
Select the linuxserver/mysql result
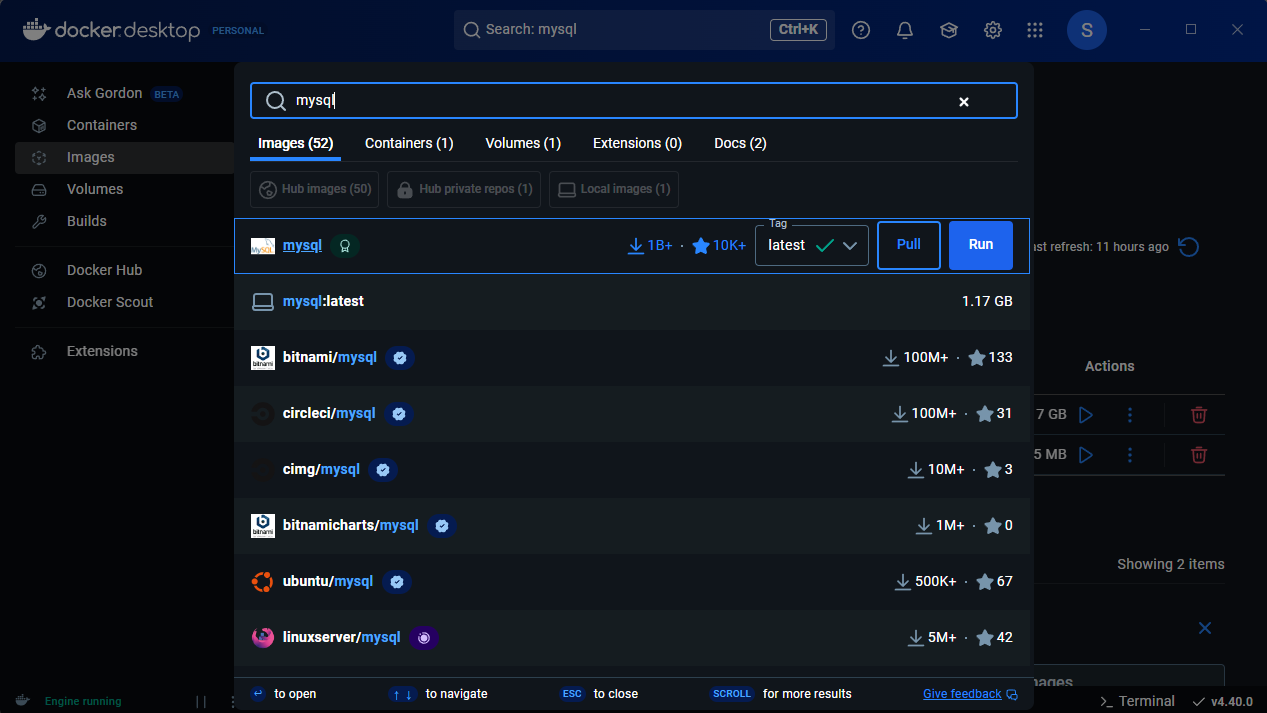(632, 638)
